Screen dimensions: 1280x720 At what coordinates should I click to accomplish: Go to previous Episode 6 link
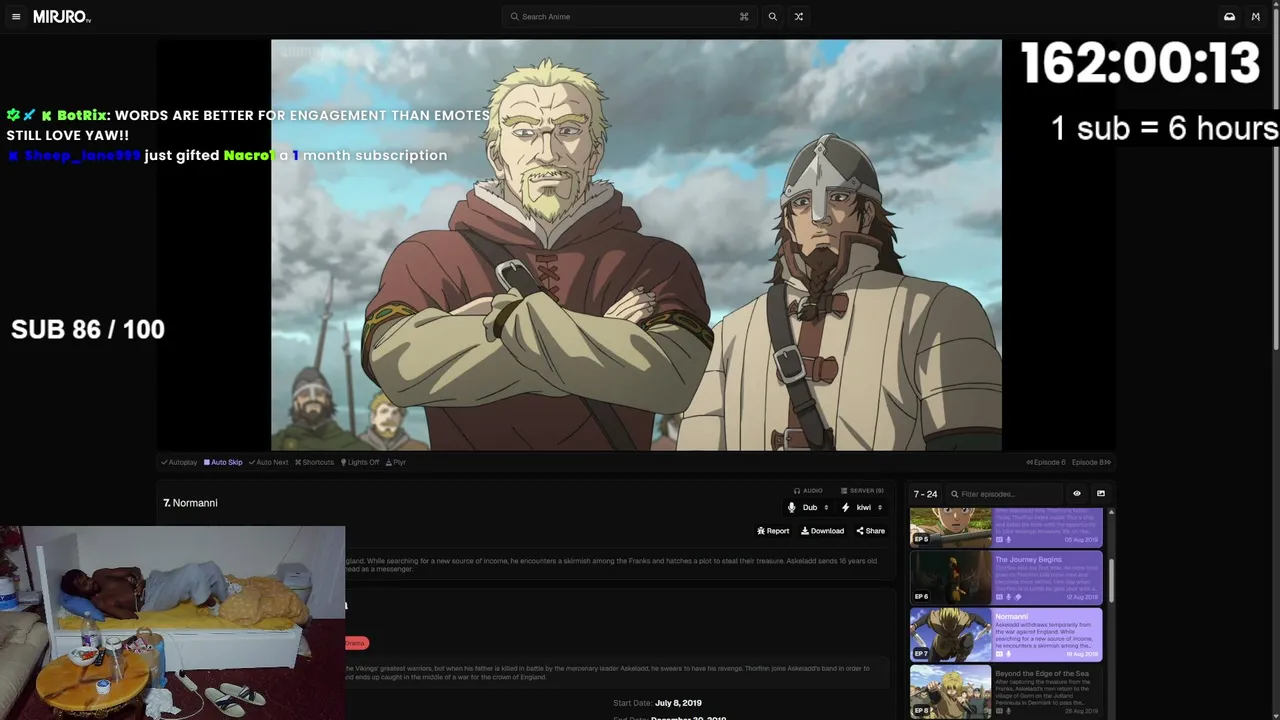point(1046,462)
